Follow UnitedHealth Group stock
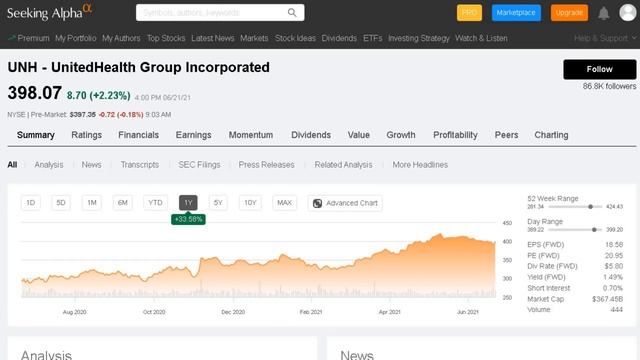 pyautogui.click(x=600, y=69)
